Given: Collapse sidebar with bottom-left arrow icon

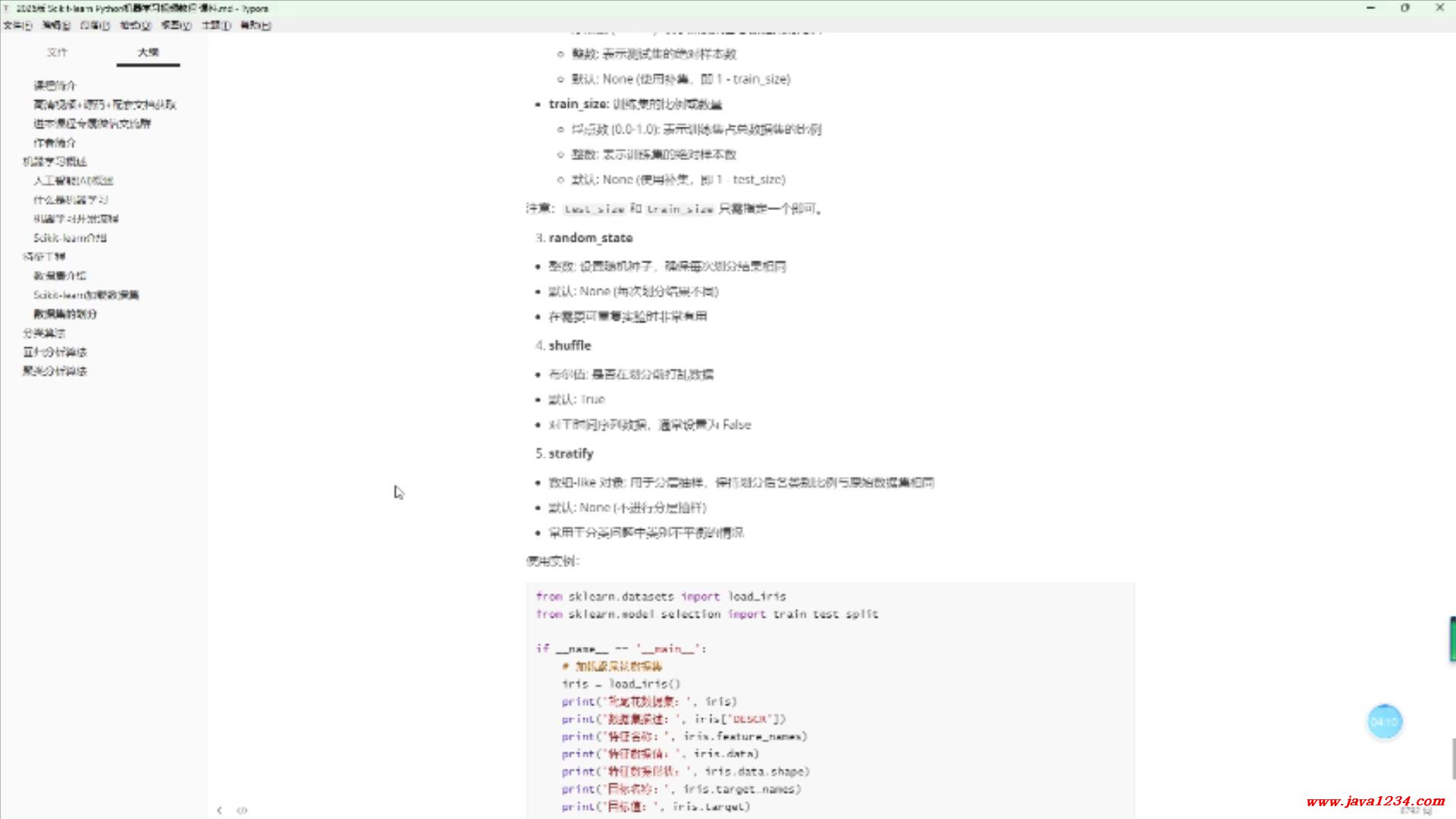Looking at the screenshot, I should pos(219,810).
